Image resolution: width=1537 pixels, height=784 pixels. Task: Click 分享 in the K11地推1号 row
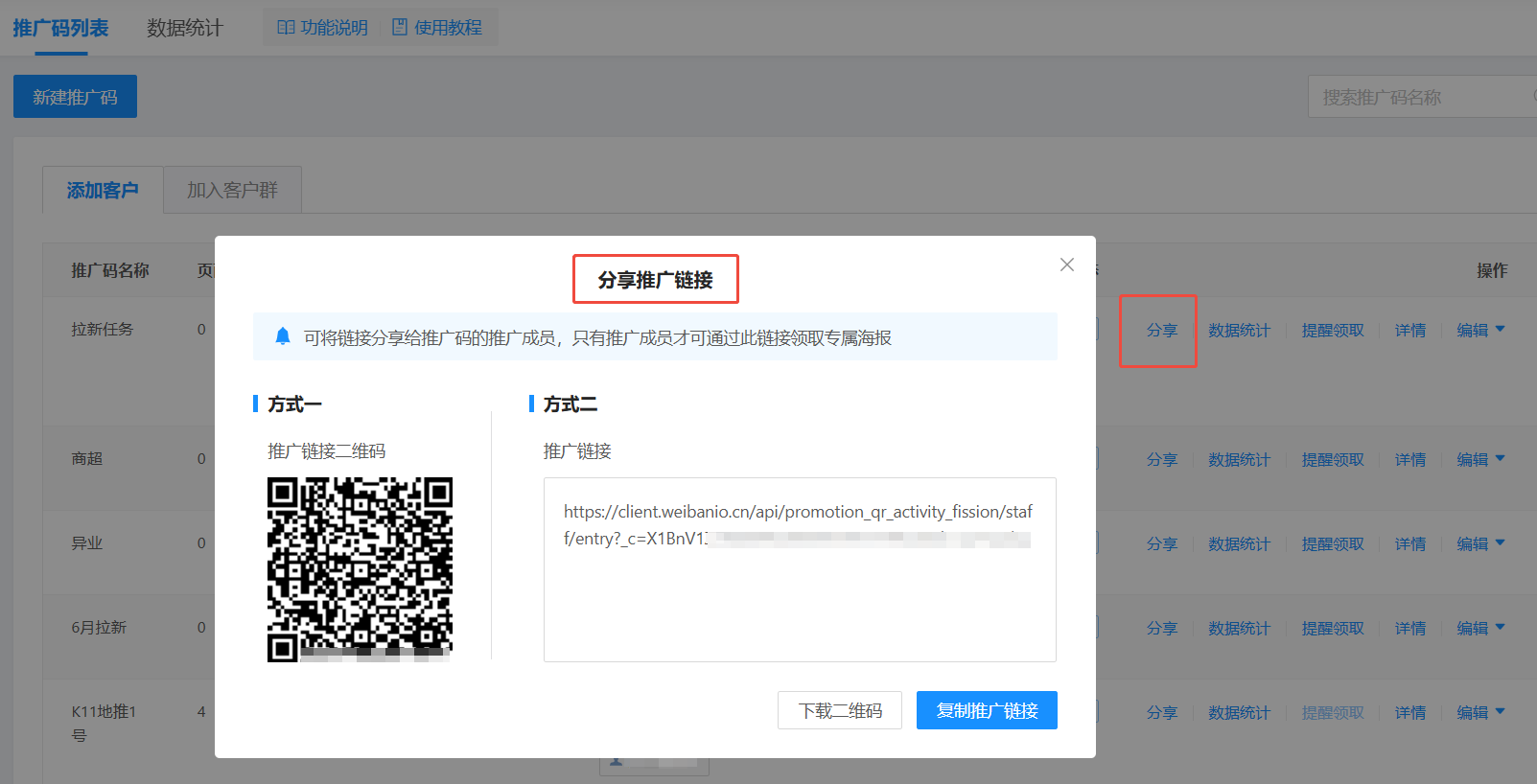pos(1162,712)
